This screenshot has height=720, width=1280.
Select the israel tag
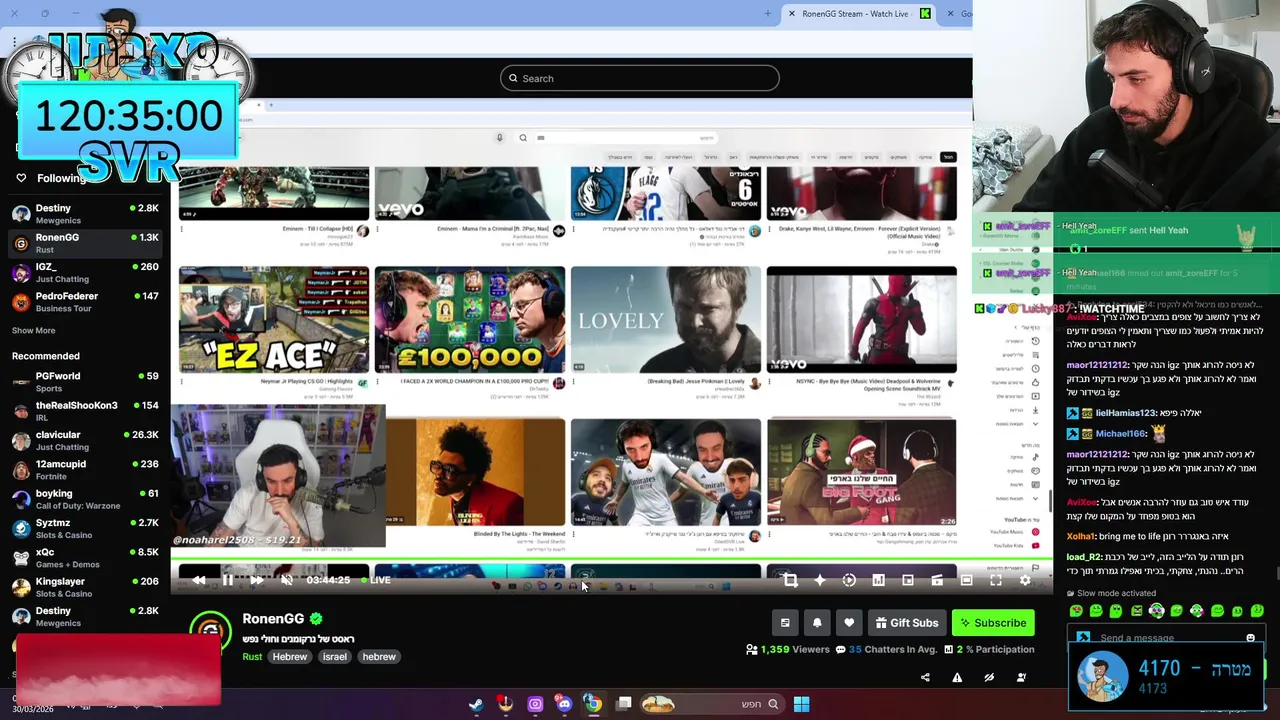[x=335, y=657]
